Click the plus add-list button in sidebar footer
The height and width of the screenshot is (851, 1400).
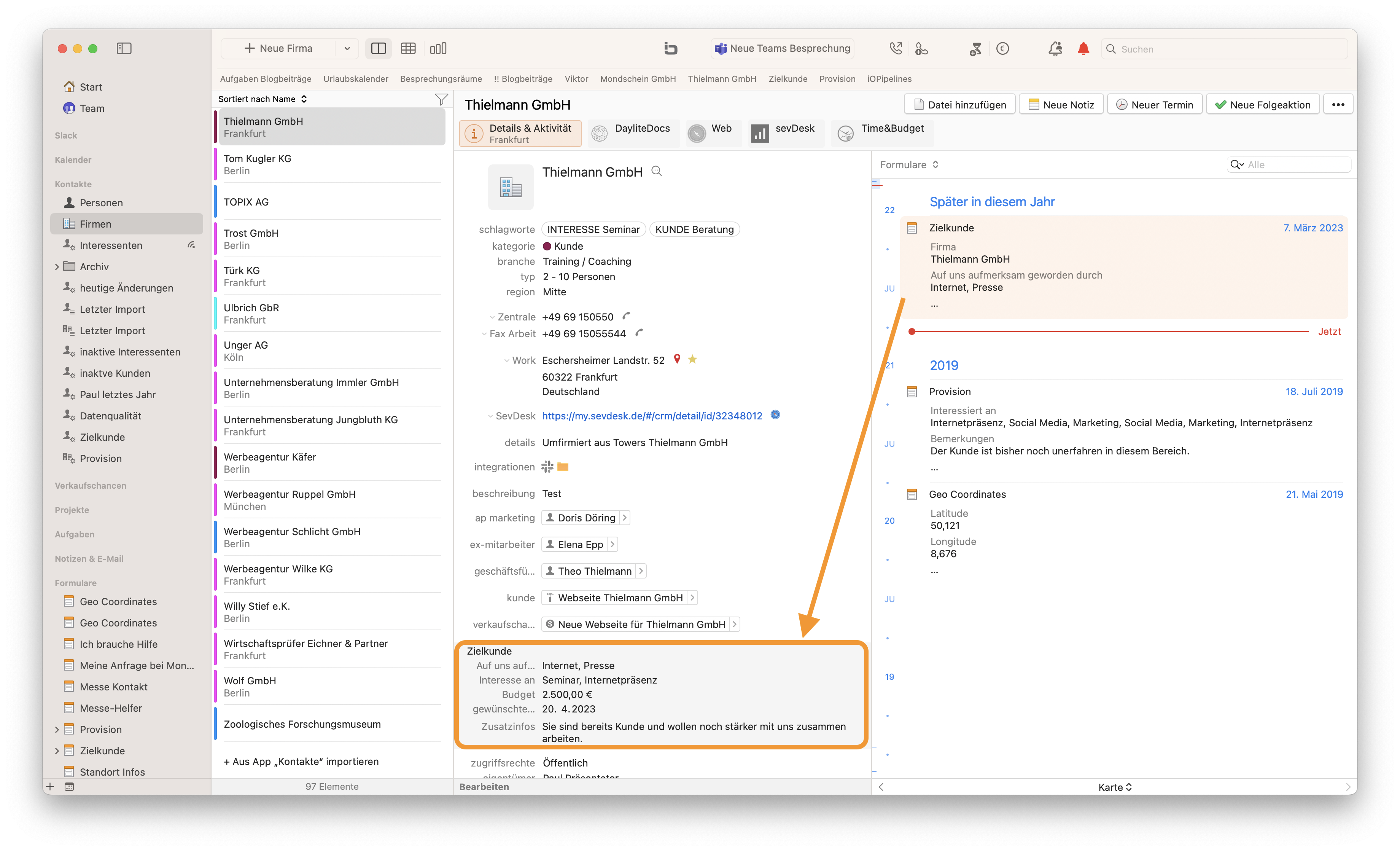tap(50, 787)
